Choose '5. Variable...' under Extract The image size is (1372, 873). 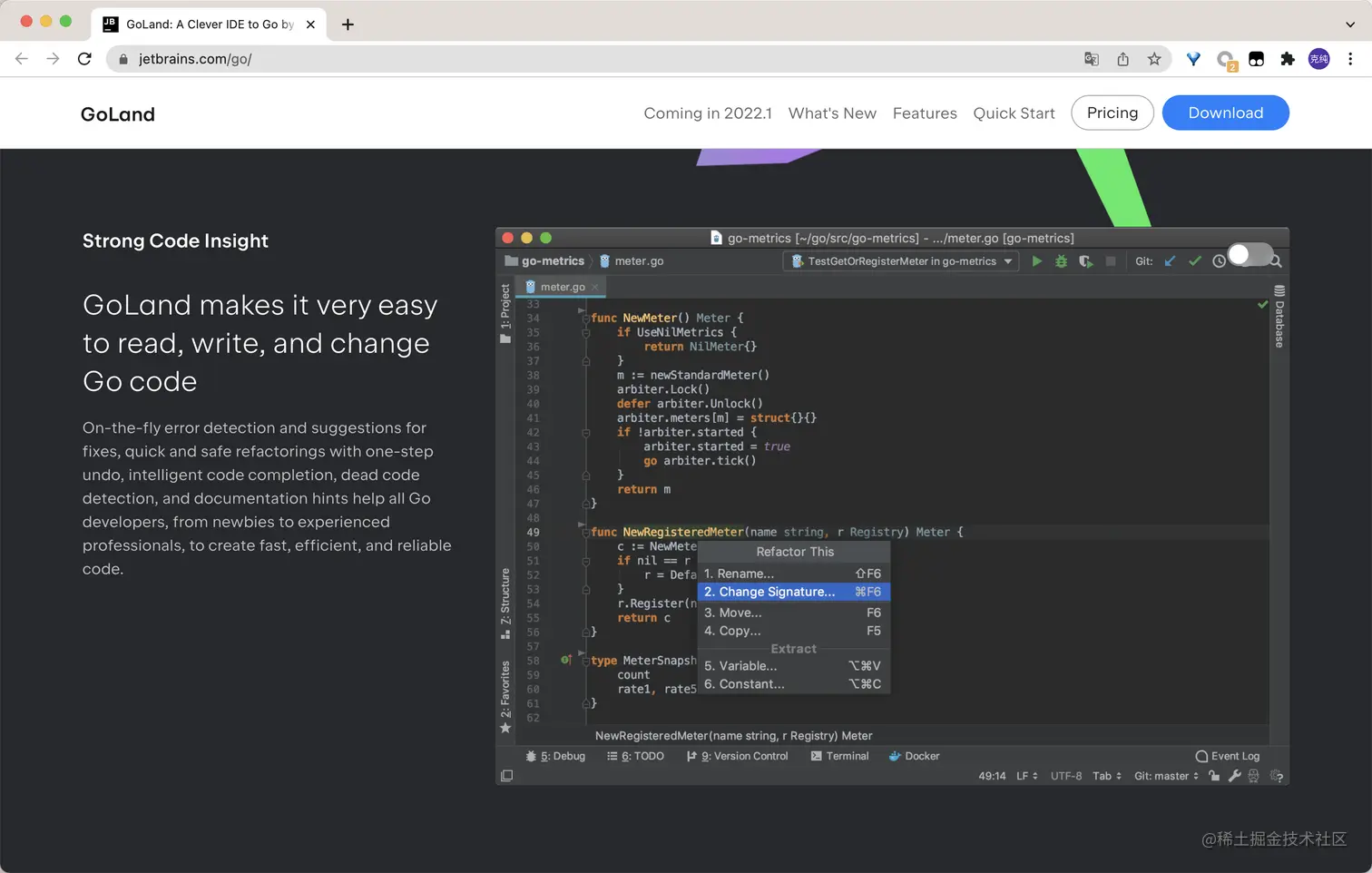(x=793, y=666)
